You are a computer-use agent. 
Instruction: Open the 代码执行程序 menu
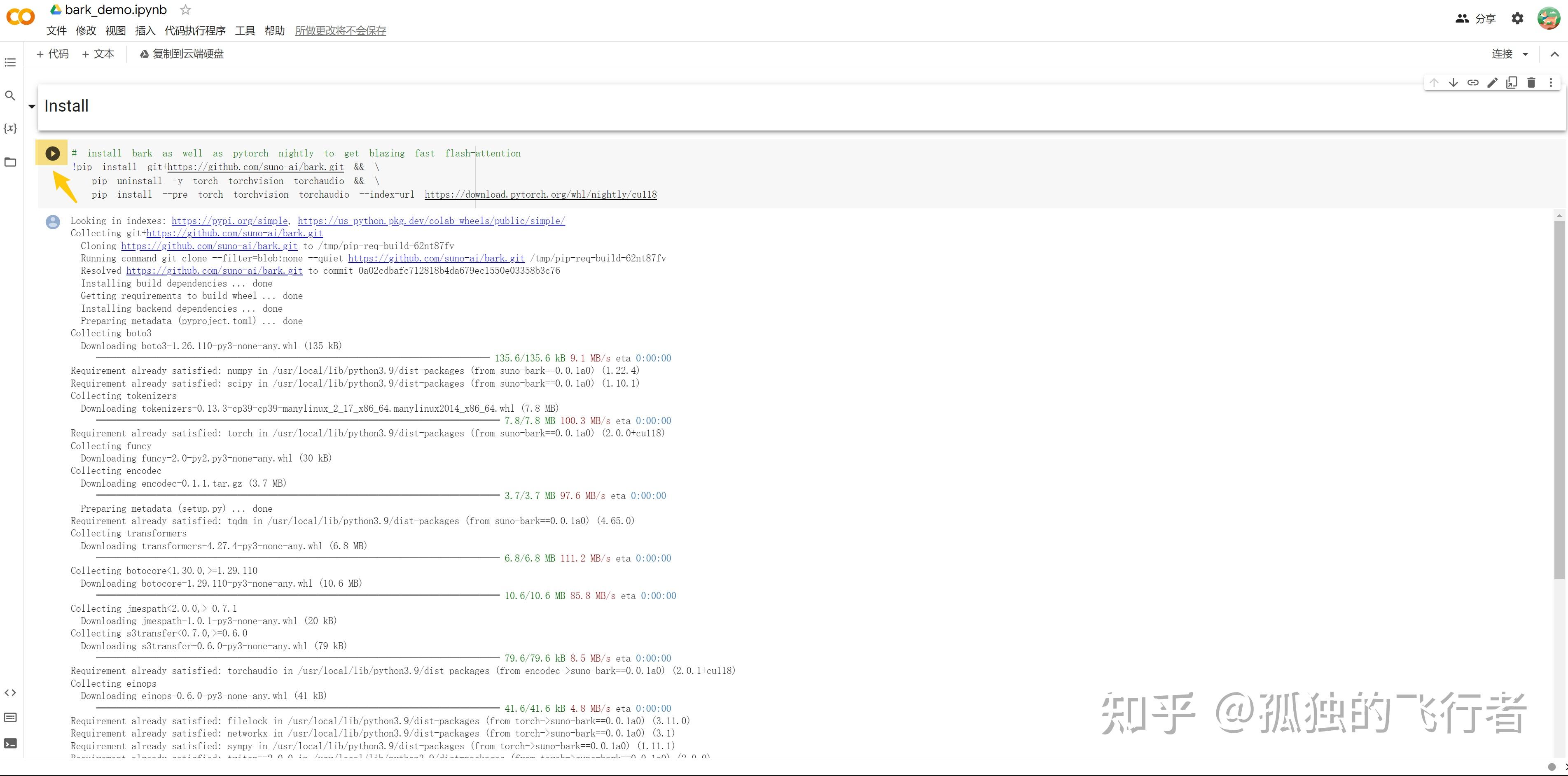click(195, 30)
